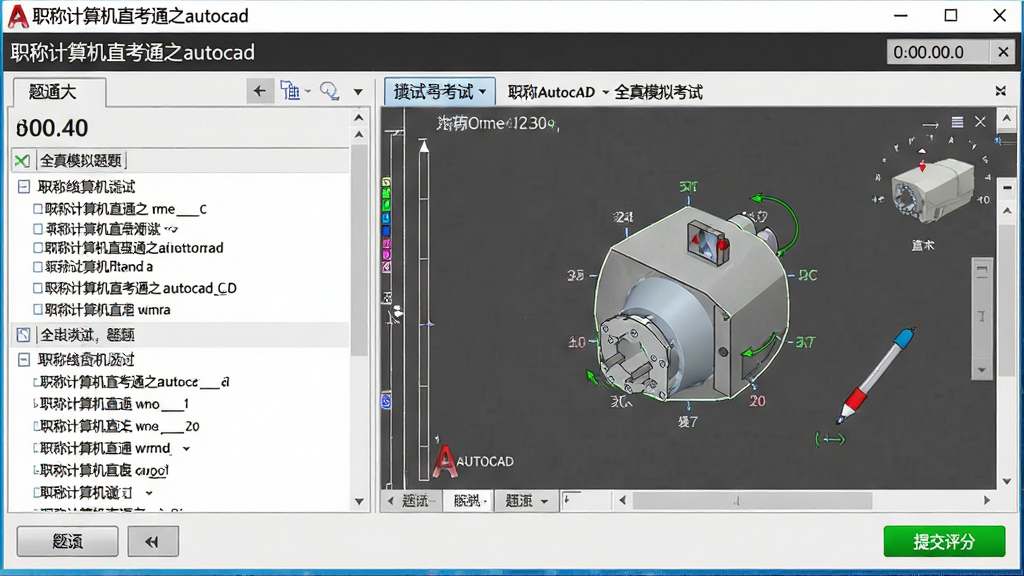Click the green 提交评分 submit button
The width and height of the screenshot is (1024, 576).
(x=944, y=541)
